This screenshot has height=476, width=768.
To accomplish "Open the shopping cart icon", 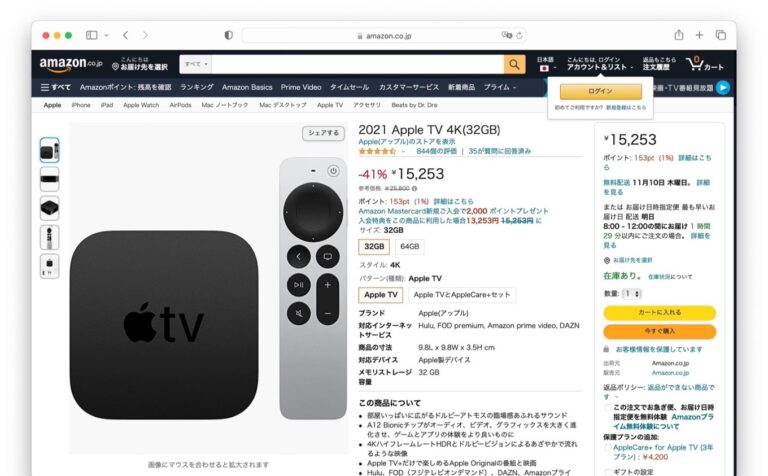I will point(704,64).
